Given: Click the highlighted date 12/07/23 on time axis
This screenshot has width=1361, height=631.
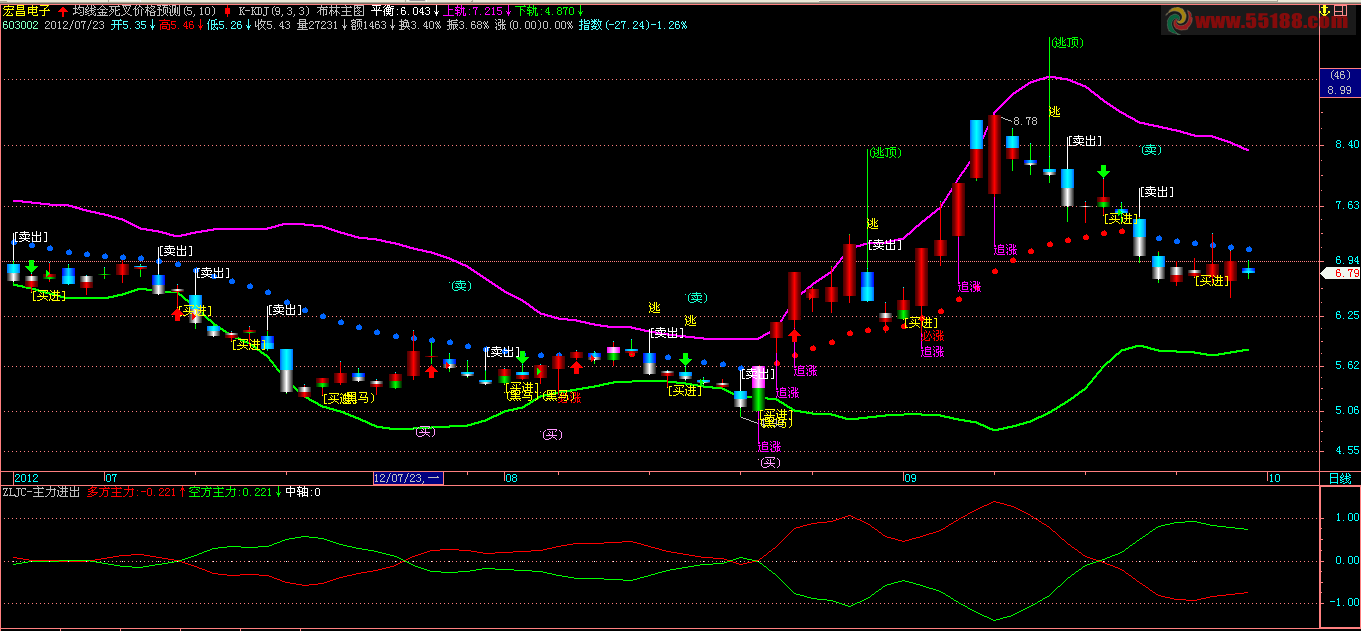Looking at the screenshot, I should (x=406, y=478).
